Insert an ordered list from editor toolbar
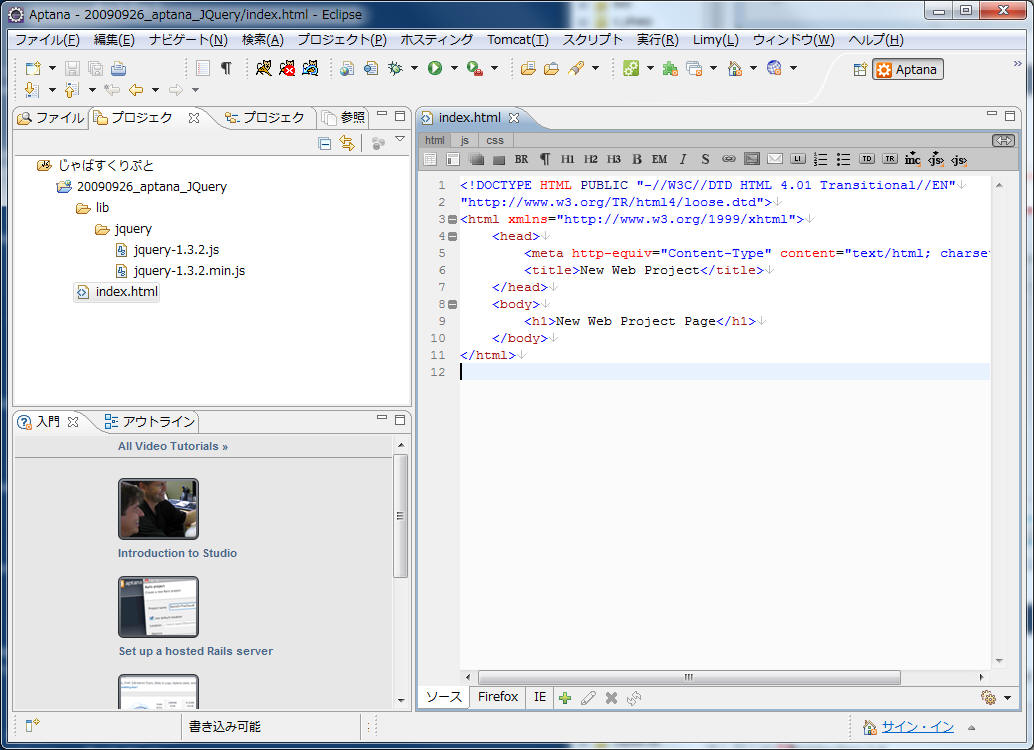The image size is (1034, 750). (x=820, y=159)
